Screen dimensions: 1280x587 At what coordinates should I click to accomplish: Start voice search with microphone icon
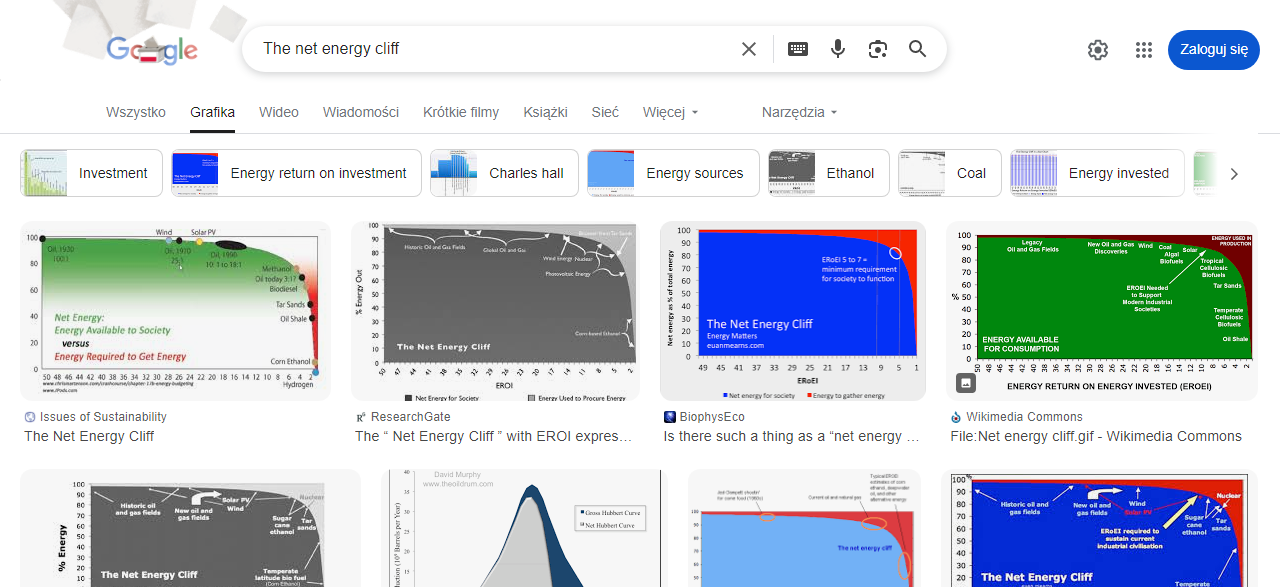838,49
